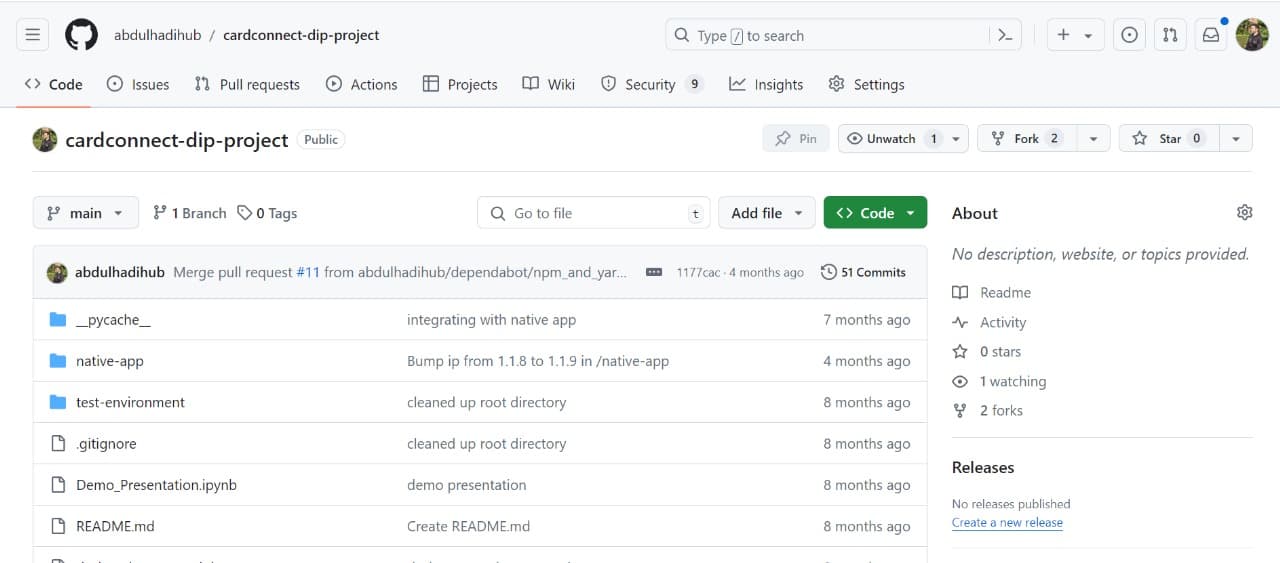1280x563 pixels.
Task: Click the GitHub logo icon
Action: (82, 35)
